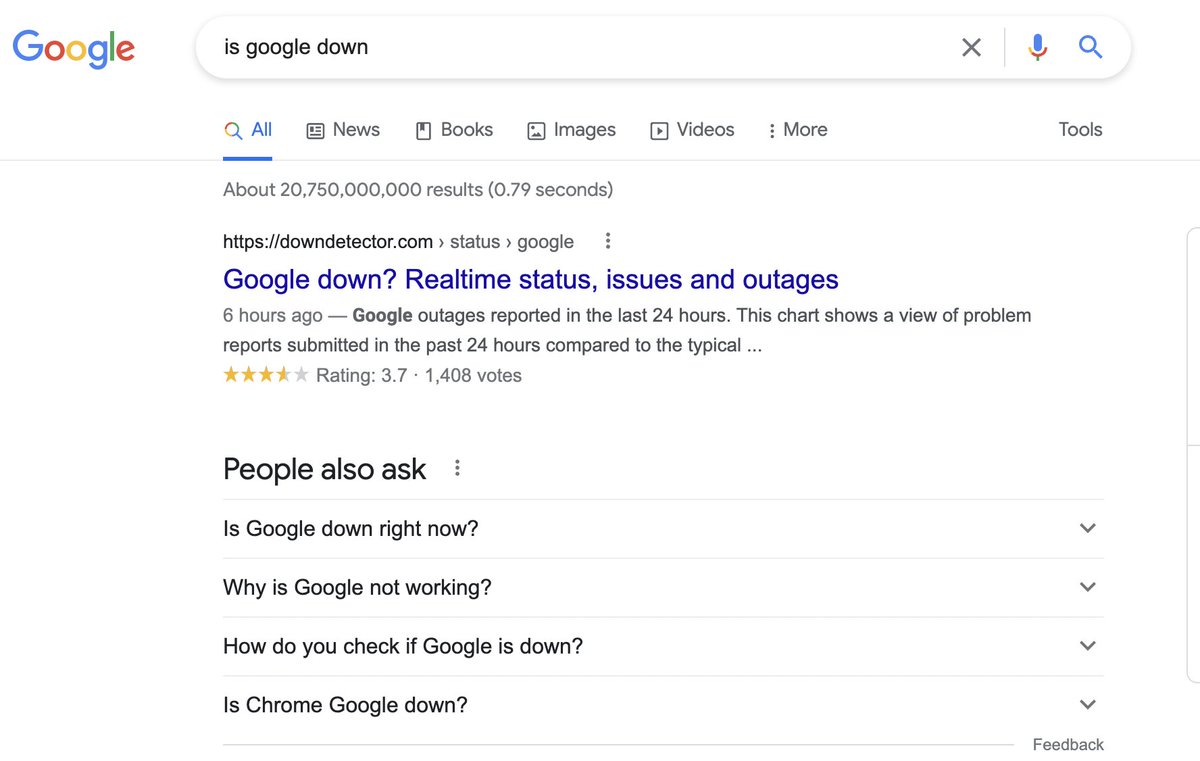Screen dimensions: 1200x761
Task: Expand 'Is Google down right now?' question
Action: tap(663, 528)
